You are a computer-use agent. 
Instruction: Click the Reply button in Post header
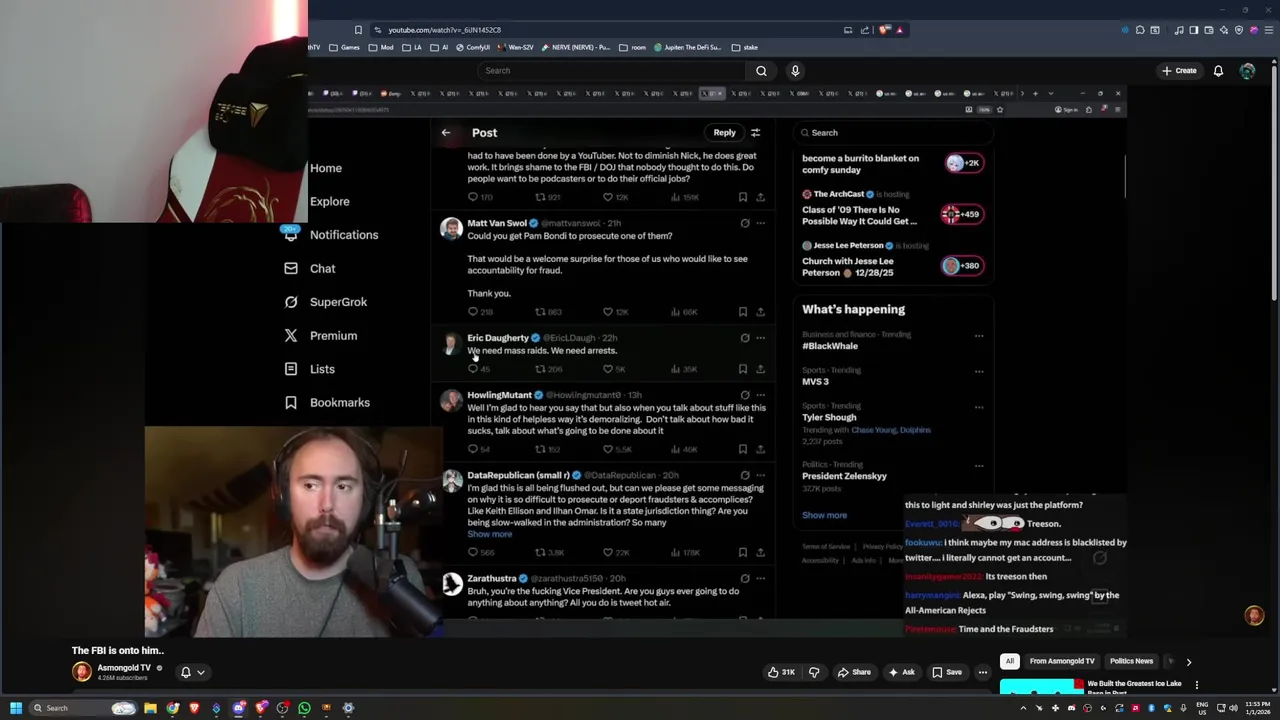click(x=724, y=132)
